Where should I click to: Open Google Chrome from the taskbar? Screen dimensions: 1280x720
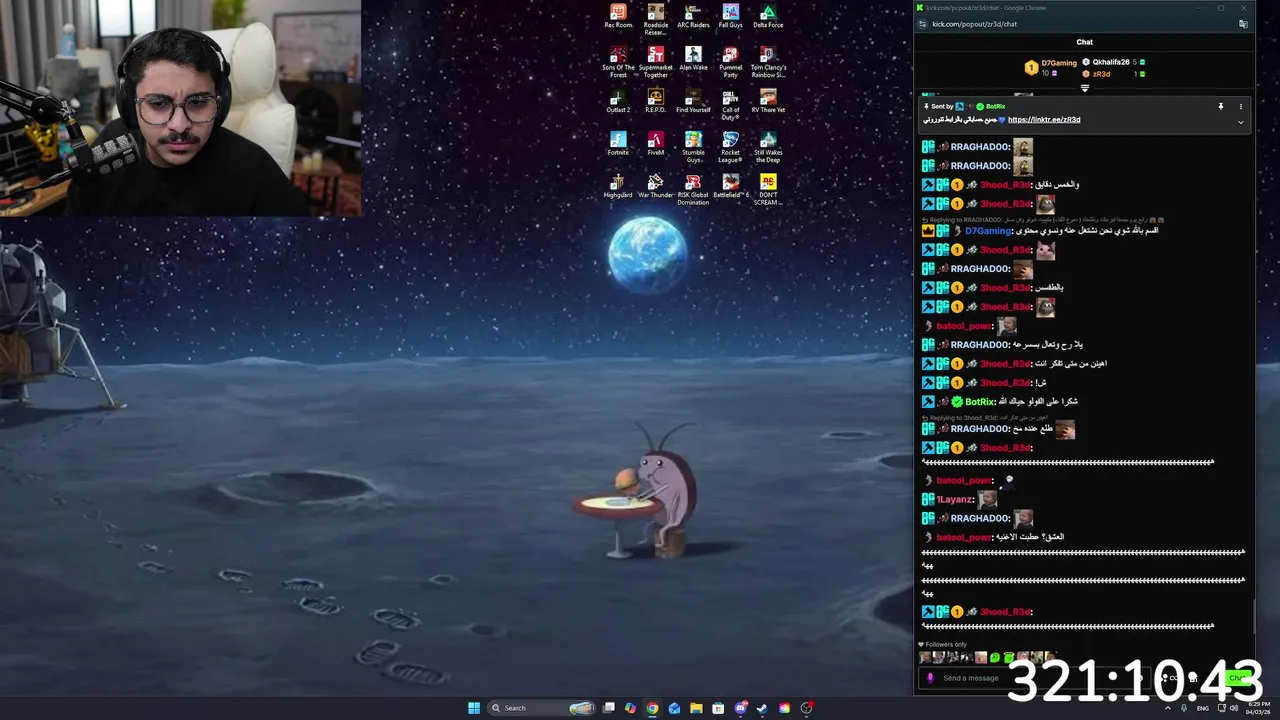652,708
